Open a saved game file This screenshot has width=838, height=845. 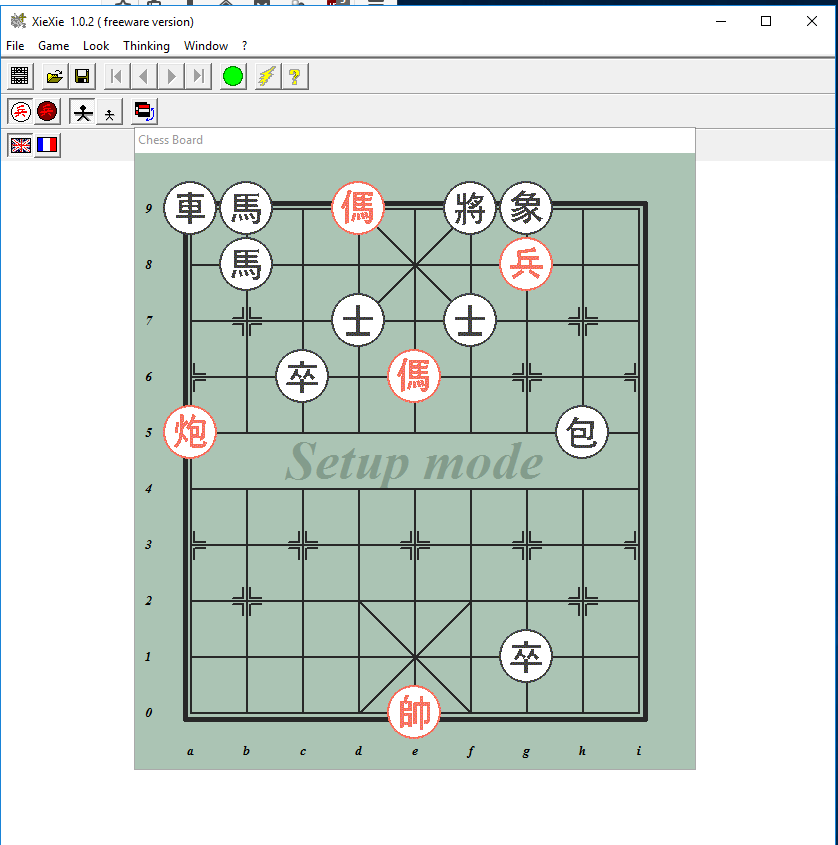pyautogui.click(x=54, y=77)
